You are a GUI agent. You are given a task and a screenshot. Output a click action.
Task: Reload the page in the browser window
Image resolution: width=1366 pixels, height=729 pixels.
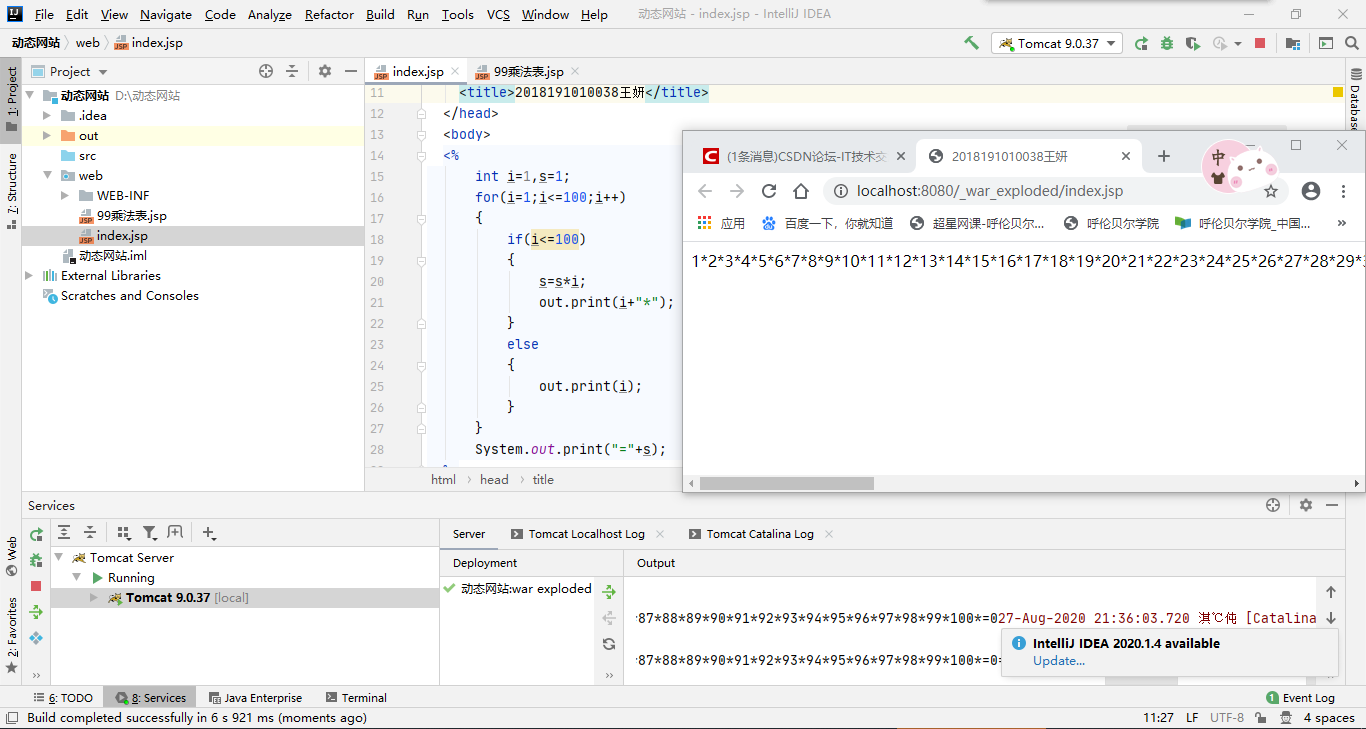pos(769,191)
